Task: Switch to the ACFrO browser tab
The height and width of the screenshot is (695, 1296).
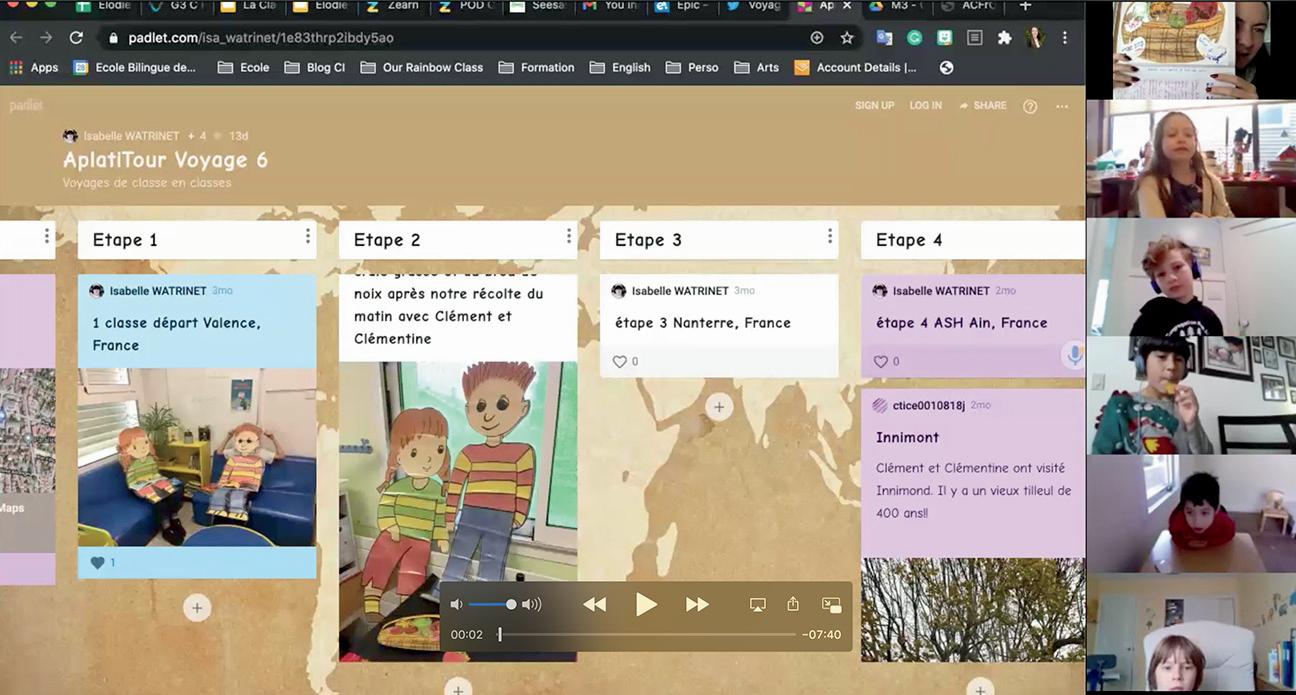Action: point(968,7)
